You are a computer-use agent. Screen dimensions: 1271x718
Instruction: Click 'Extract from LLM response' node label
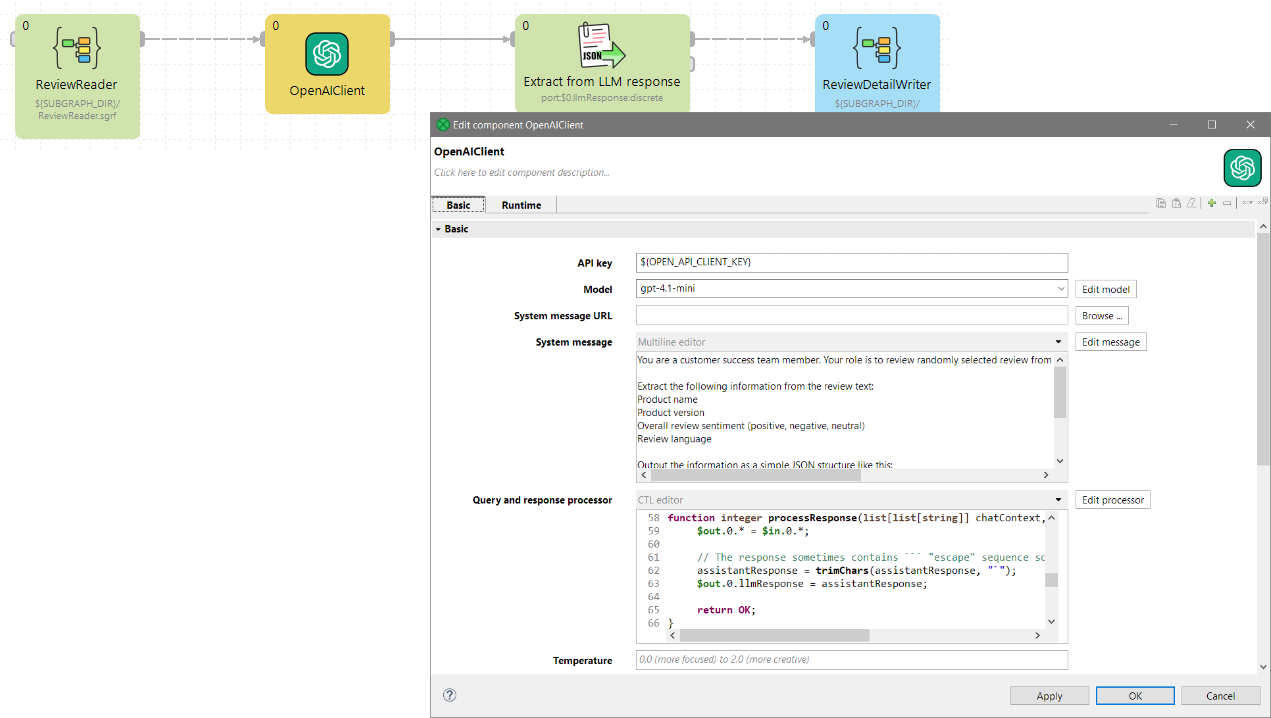tap(602, 82)
